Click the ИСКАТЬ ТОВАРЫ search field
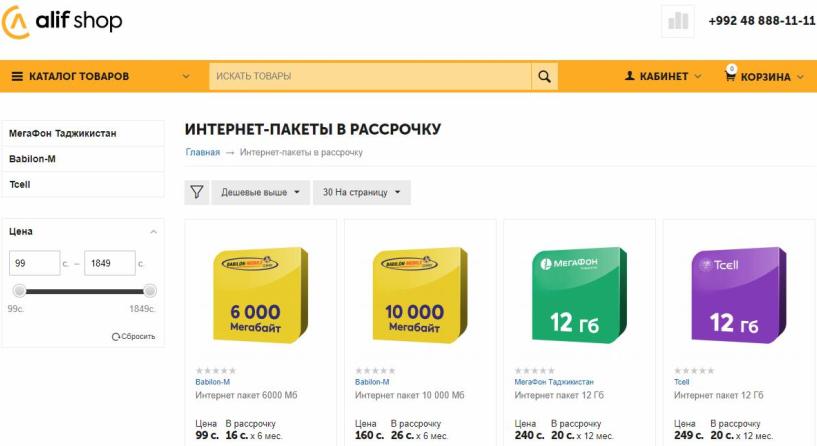 click(369, 76)
